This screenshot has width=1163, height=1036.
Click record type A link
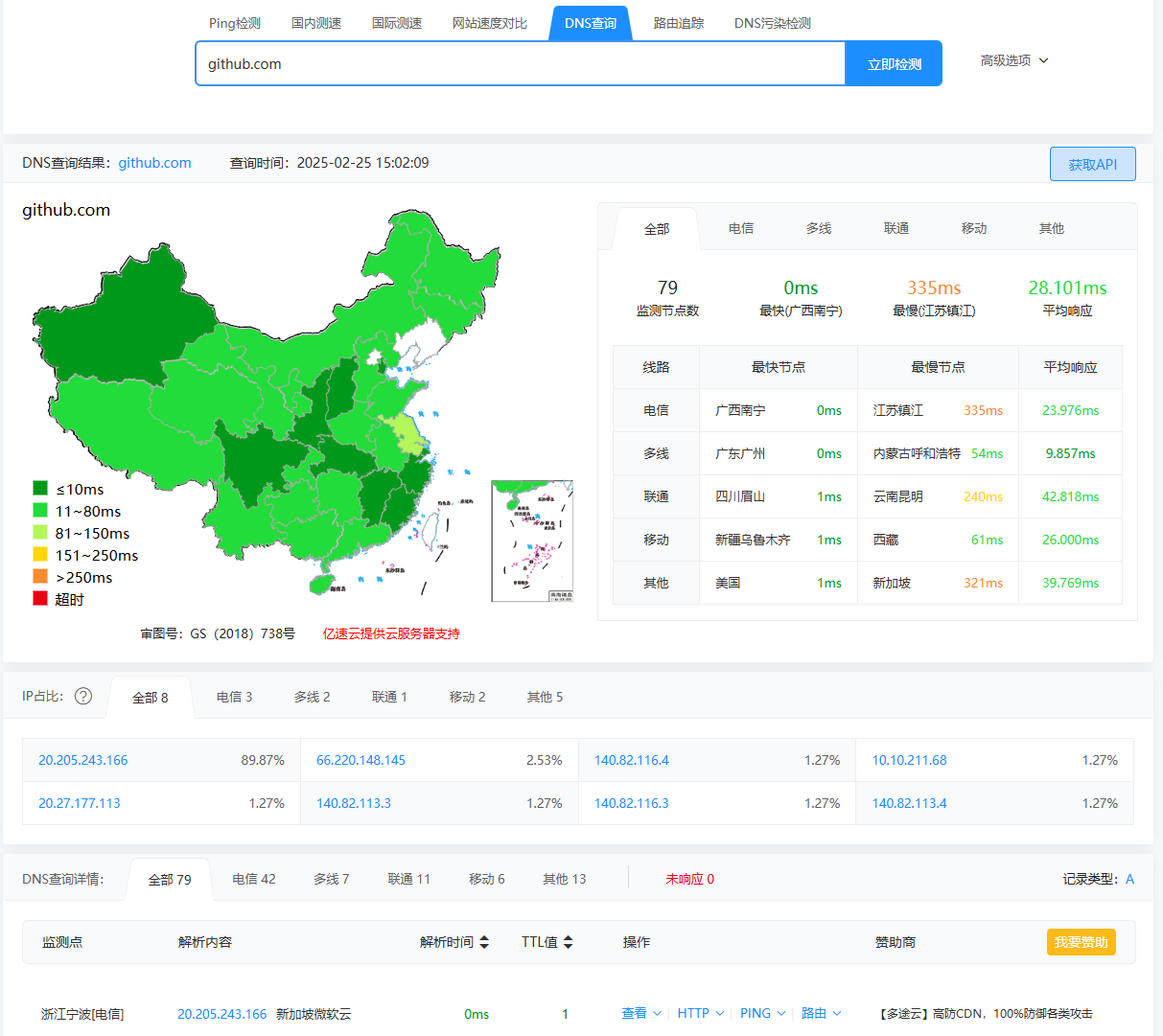(1129, 879)
